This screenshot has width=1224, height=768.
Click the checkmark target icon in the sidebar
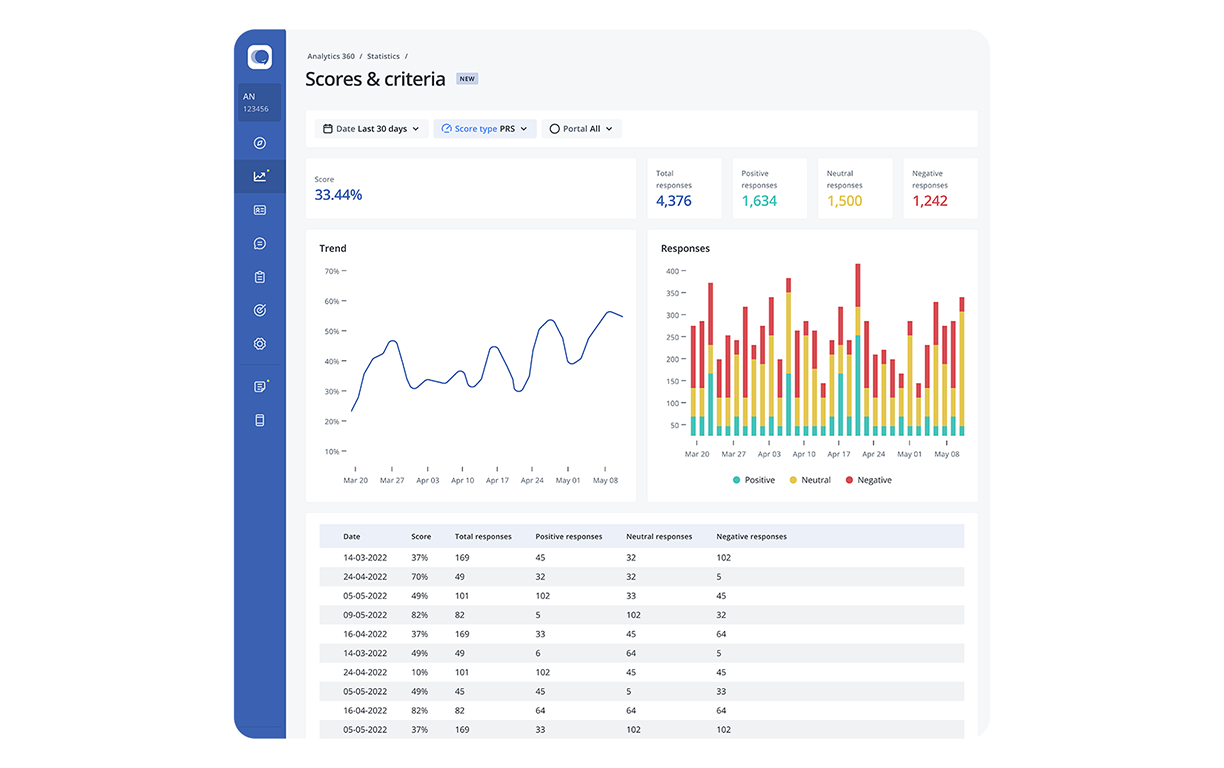coord(259,310)
